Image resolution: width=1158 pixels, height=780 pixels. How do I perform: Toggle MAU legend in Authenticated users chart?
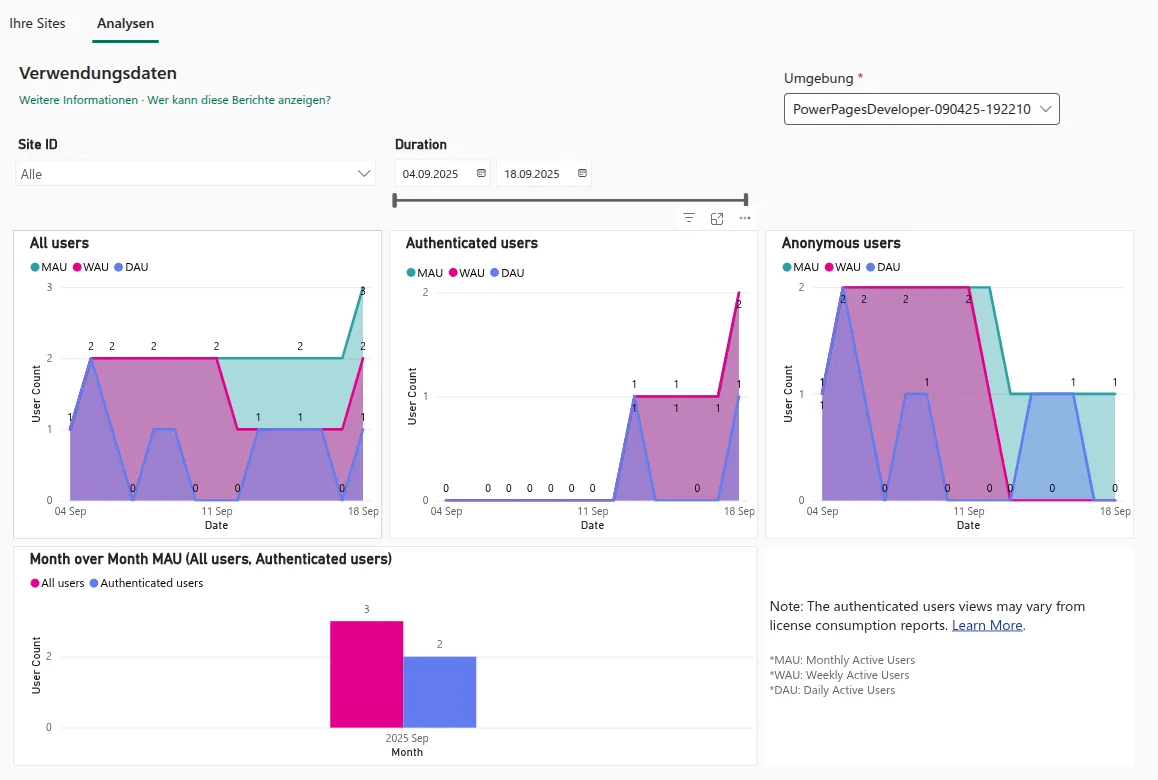coord(425,273)
